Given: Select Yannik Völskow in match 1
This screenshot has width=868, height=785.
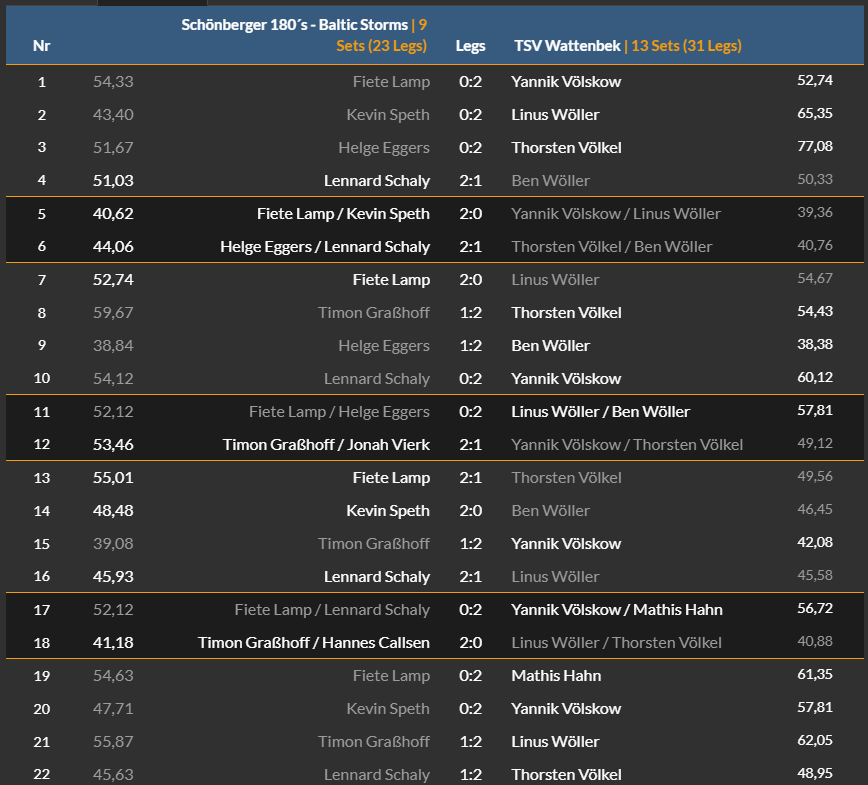Looking at the screenshot, I should 566,81.
